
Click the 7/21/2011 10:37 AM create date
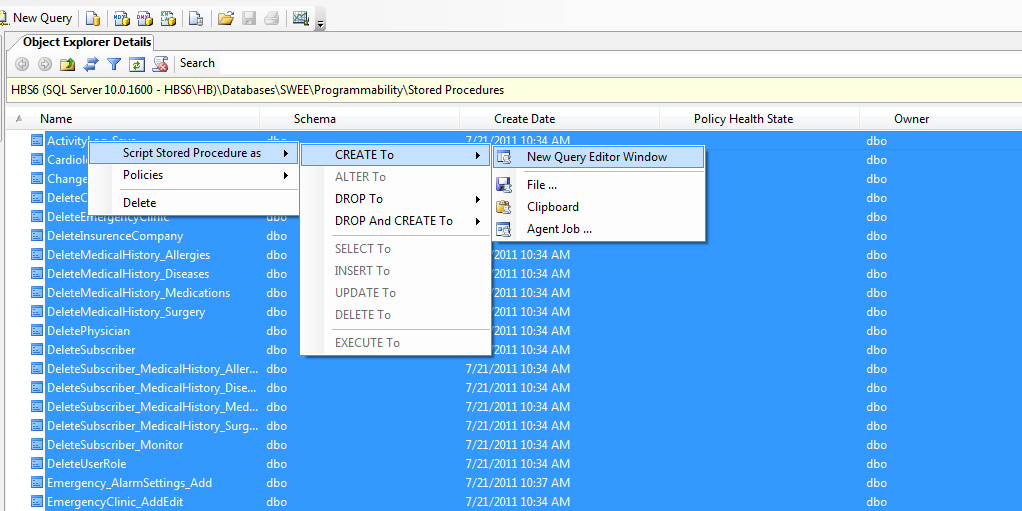click(518, 483)
